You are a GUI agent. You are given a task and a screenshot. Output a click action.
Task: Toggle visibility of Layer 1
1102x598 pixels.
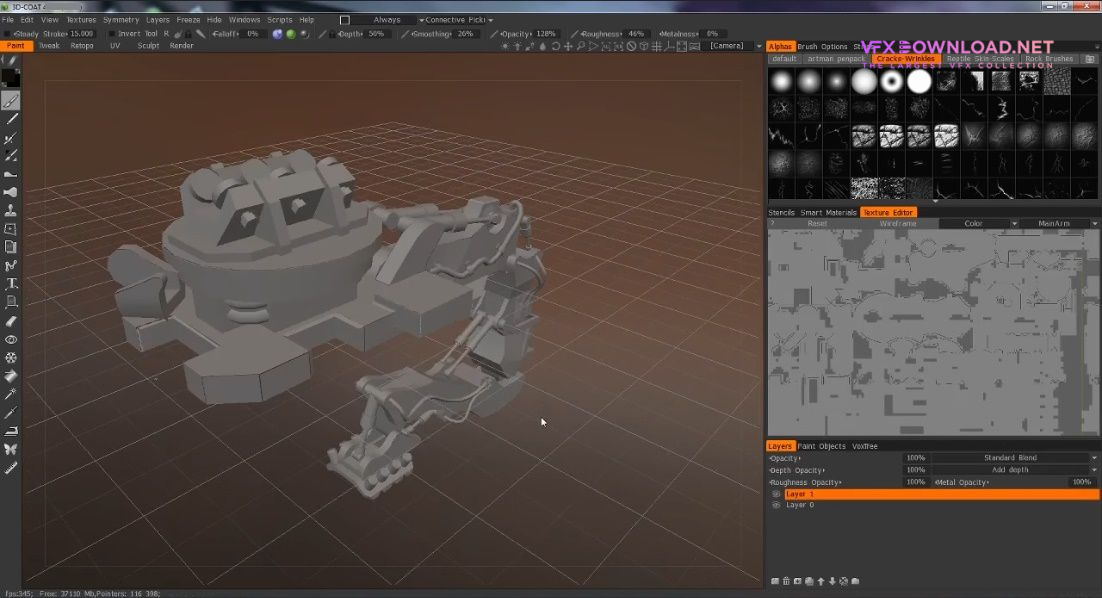coord(776,494)
